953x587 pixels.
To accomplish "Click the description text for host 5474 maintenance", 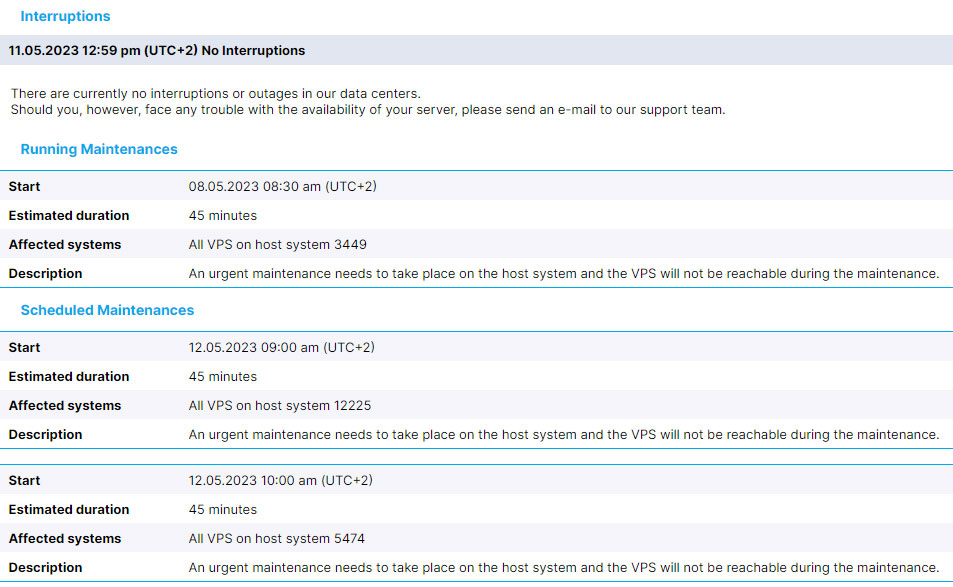I will [564, 568].
